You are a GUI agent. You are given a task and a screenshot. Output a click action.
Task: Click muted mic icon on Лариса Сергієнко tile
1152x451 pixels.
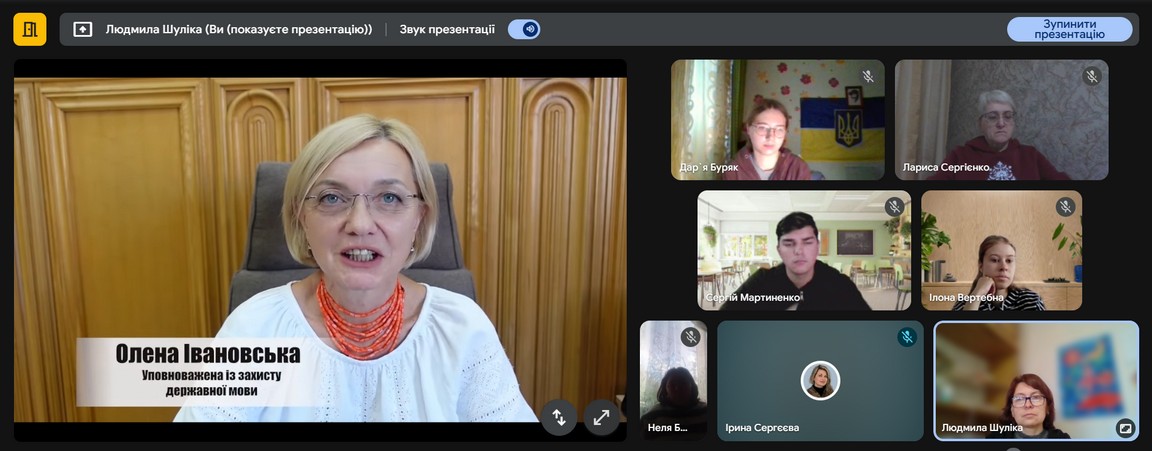[1092, 76]
